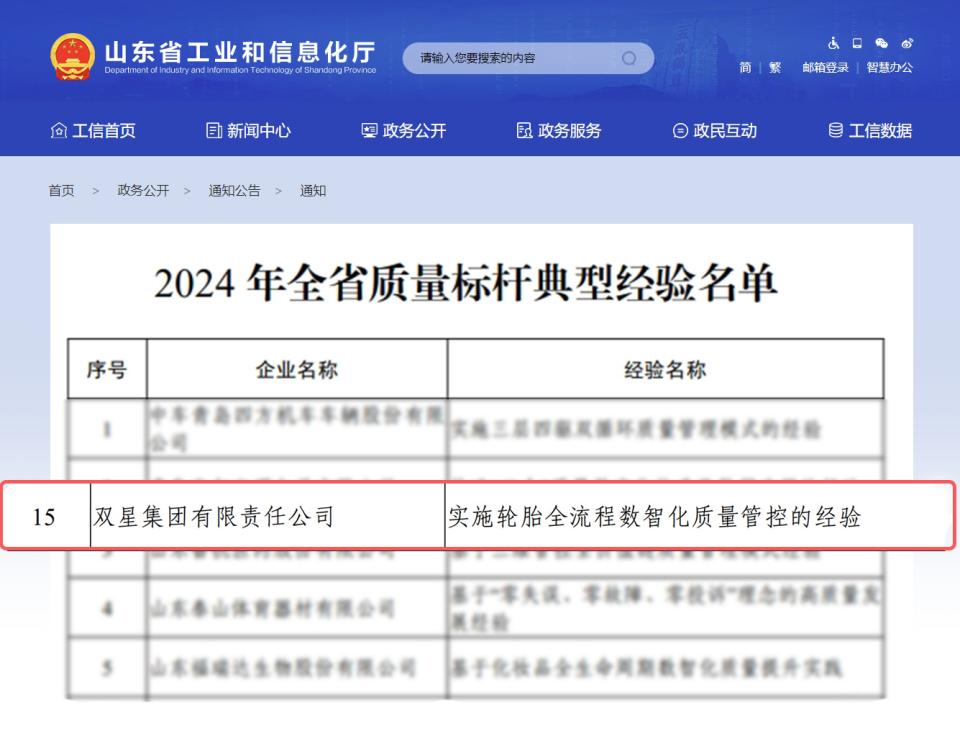Open the 政务公开 navigation item
960x739 pixels.
pyautogui.click(x=404, y=131)
